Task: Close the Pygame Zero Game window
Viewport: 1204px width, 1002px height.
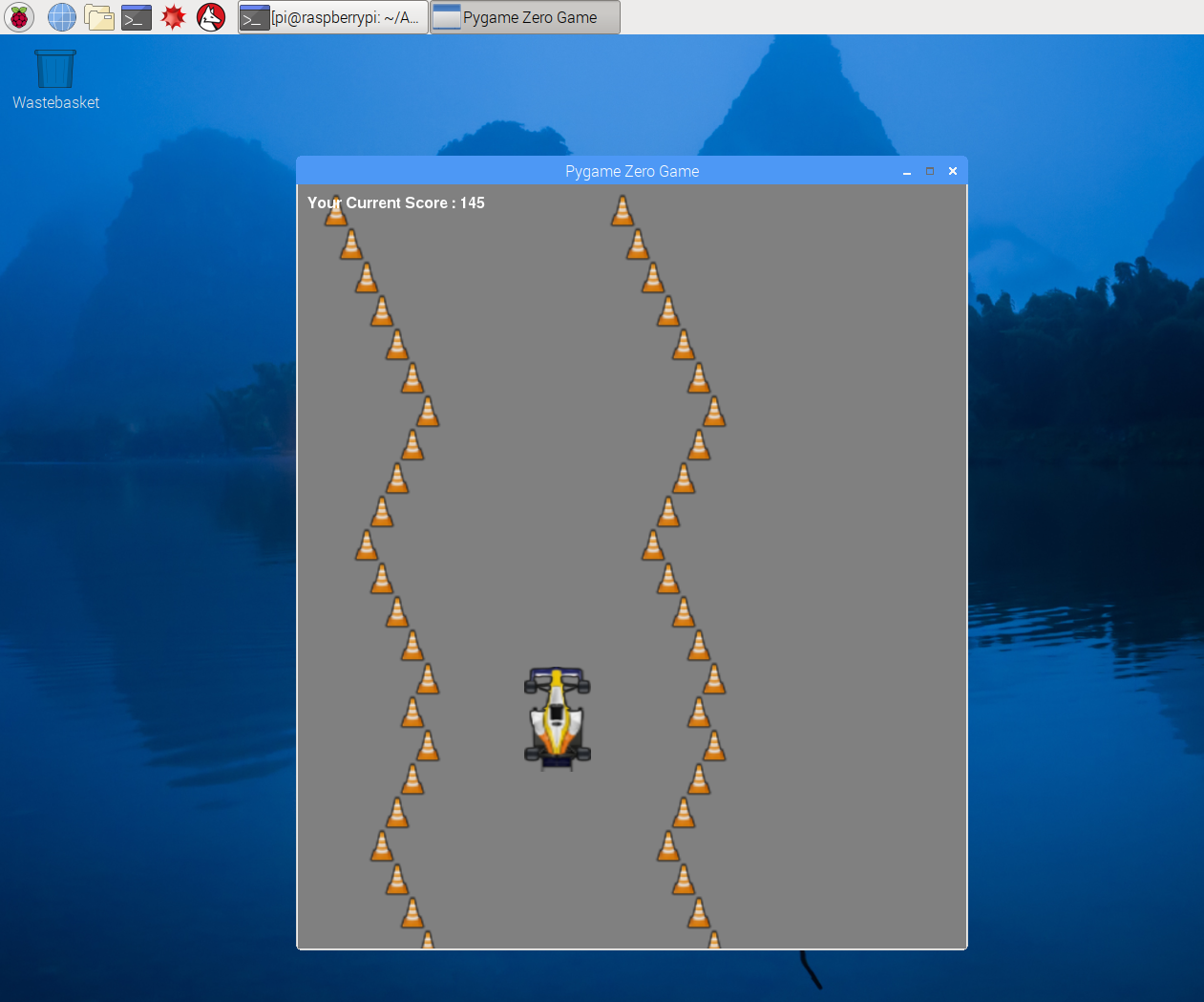Action: (952, 172)
